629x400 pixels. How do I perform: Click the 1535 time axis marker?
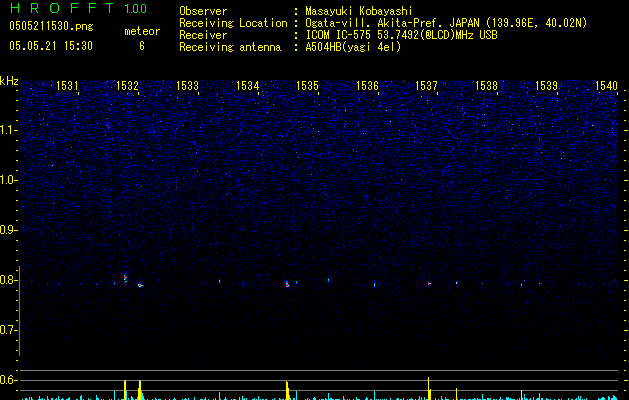[x=307, y=85]
